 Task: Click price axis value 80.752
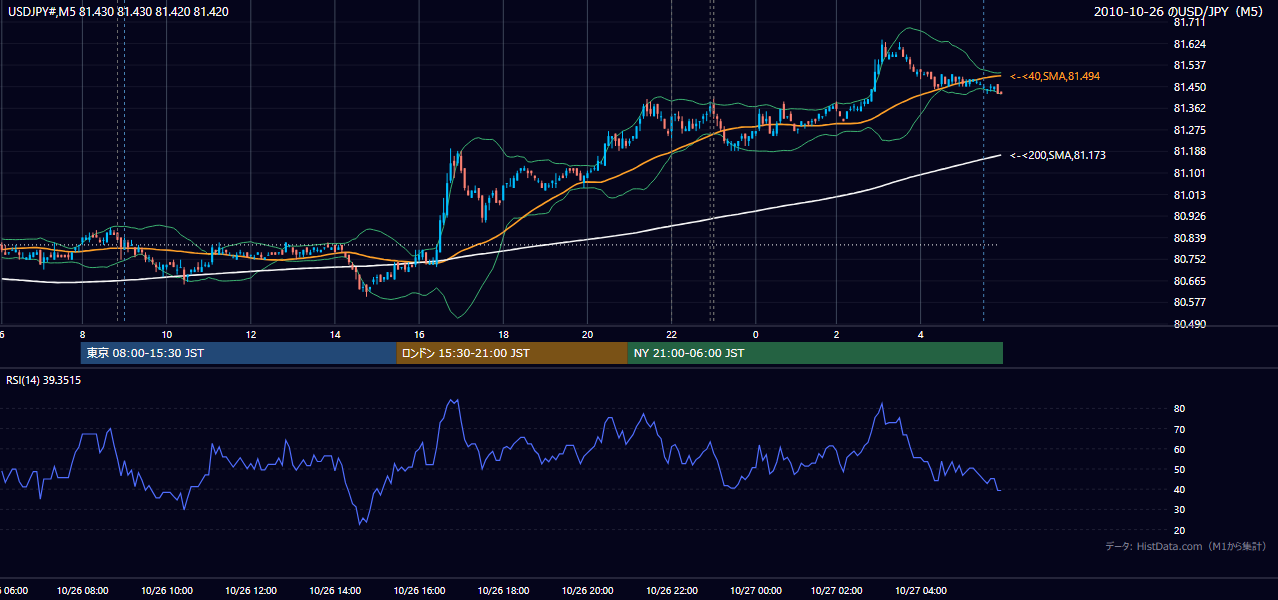pyautogui.click(x=1189, y=259)
